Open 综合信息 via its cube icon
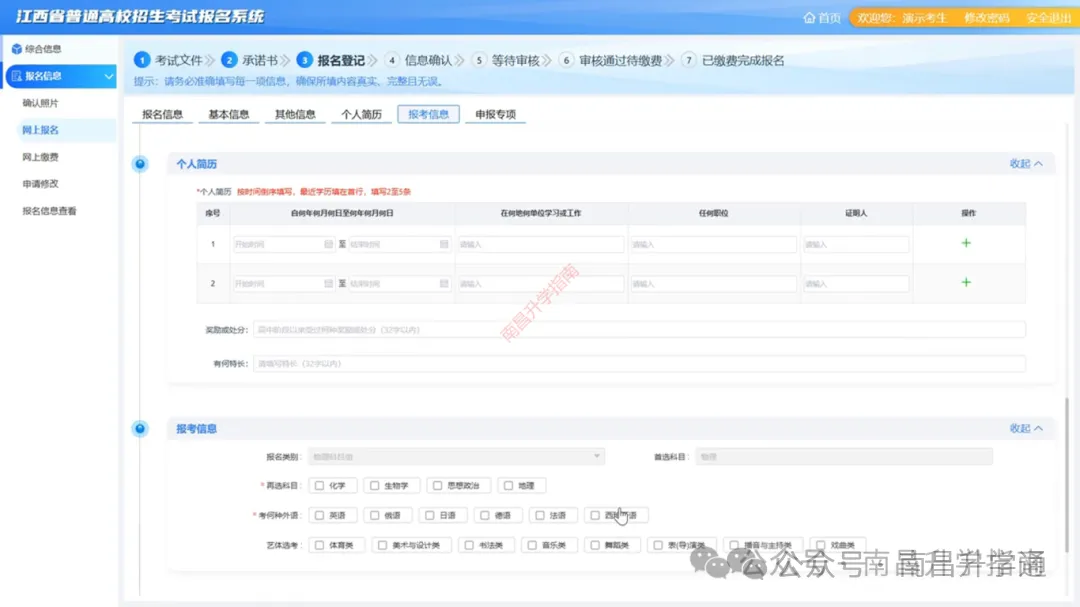This screenshot has width=1080, height=607. [x=17, y=49]
